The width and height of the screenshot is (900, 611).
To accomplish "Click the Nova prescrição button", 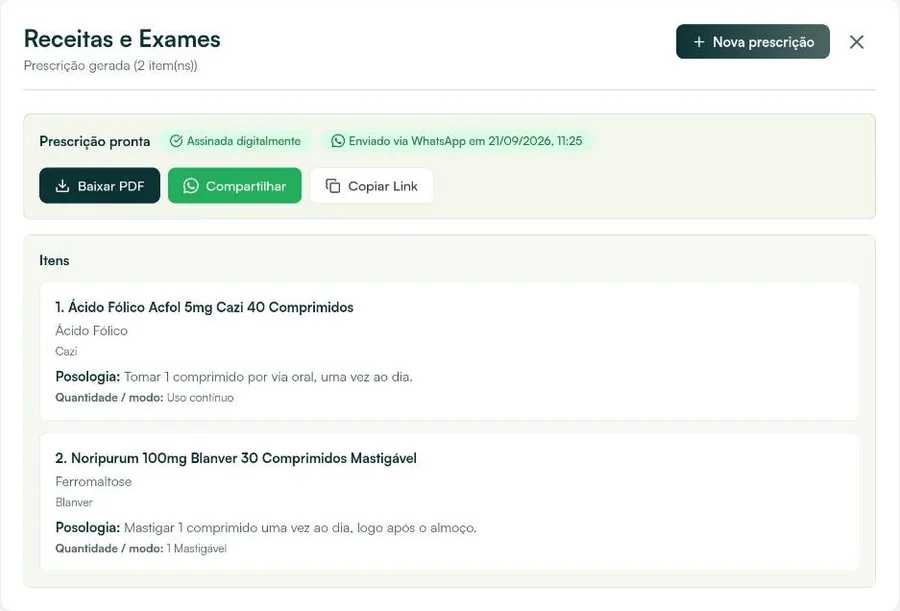I will tap(752, 41).
